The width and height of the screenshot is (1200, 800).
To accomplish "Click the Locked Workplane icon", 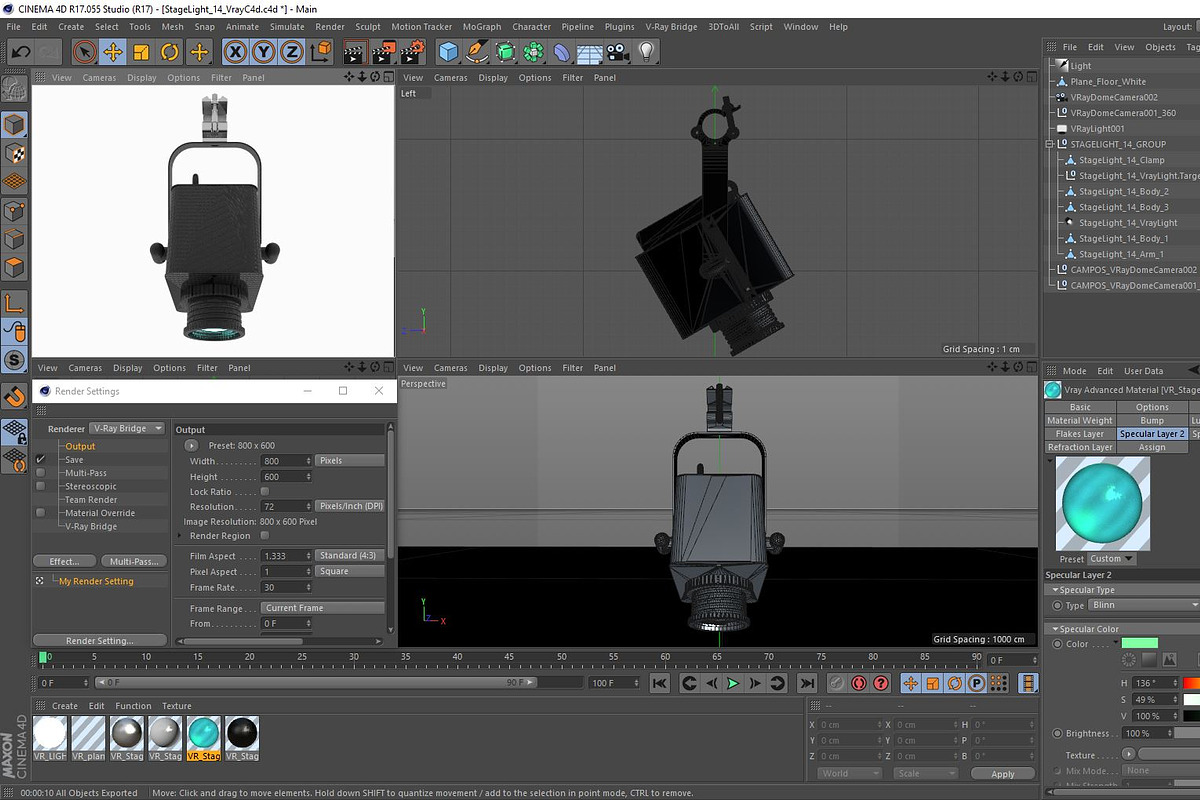I will (14, 431).
